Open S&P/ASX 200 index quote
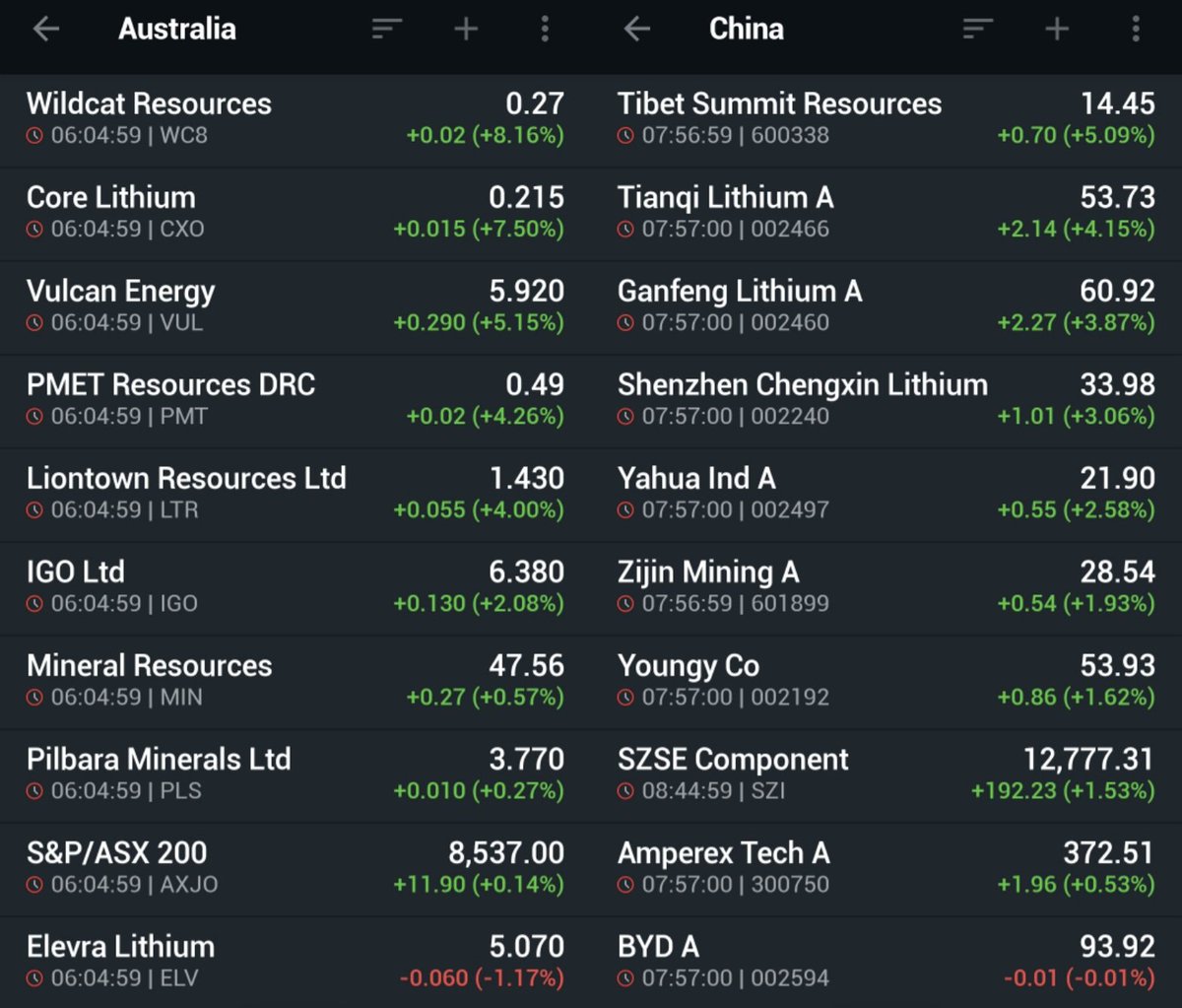The width and height of the screenshot is (1182, 1008). point(295,869)
